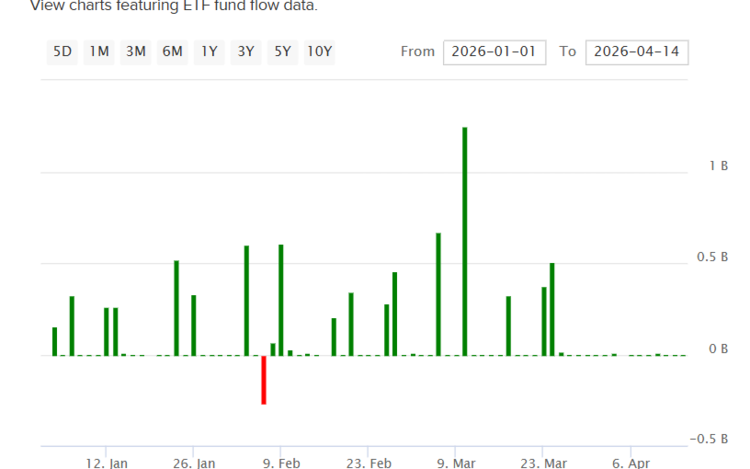
Task: Click the To date field 2026-04-14
Action: pos(637,52)
